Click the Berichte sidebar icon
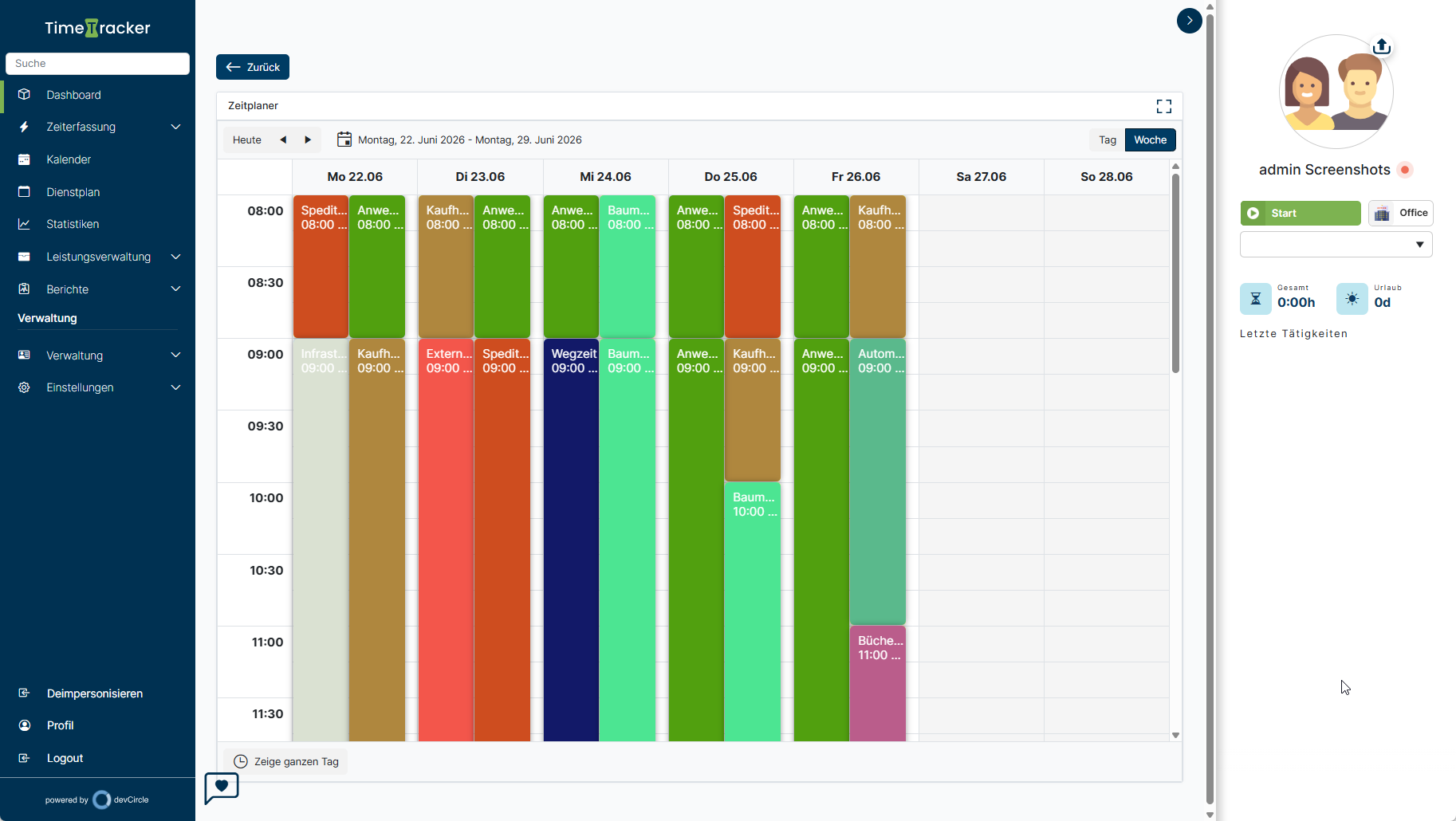Viewport: 1456px width, 821px height. [x=24, y=289]
